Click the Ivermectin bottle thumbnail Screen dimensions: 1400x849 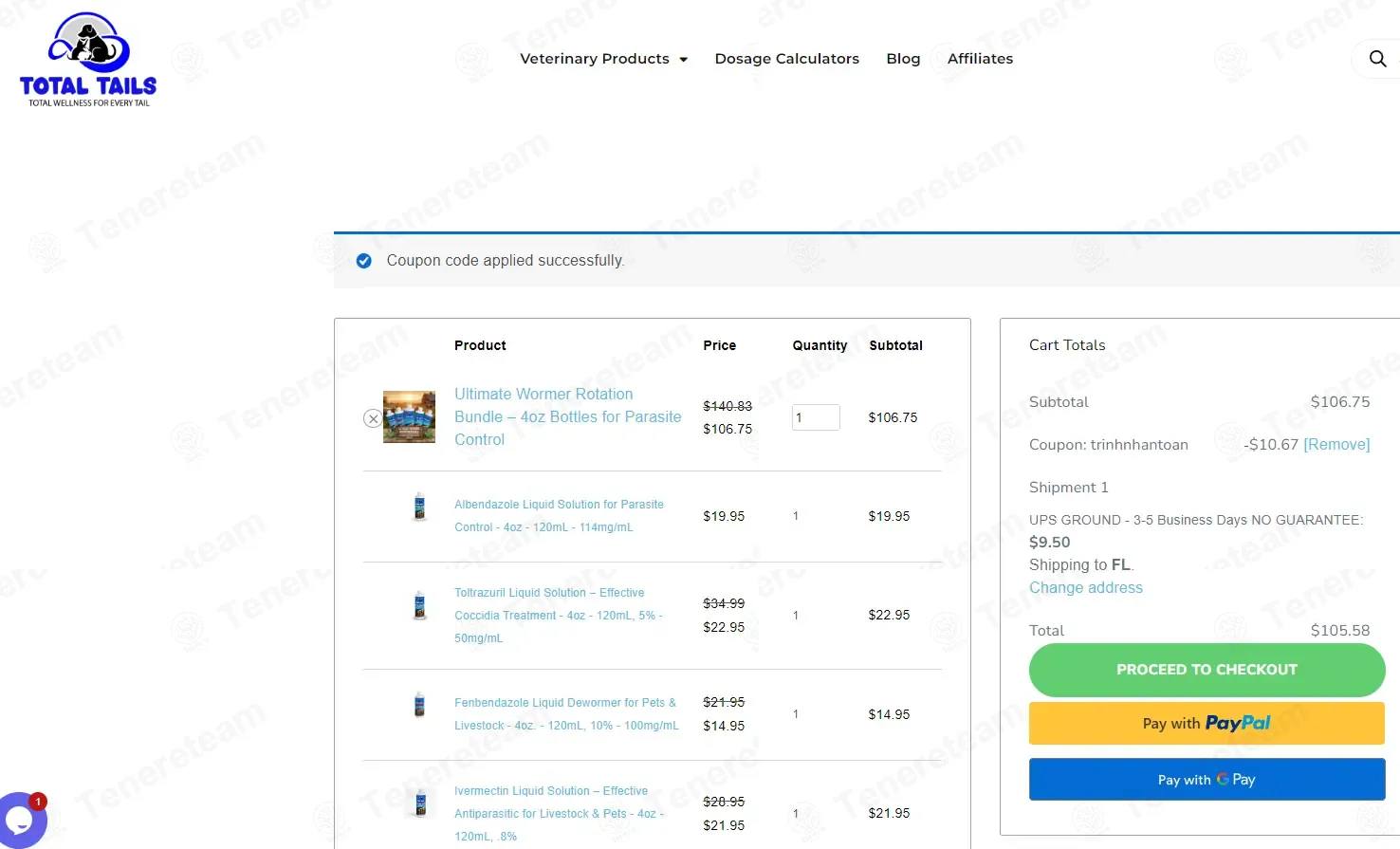(420, 803)
